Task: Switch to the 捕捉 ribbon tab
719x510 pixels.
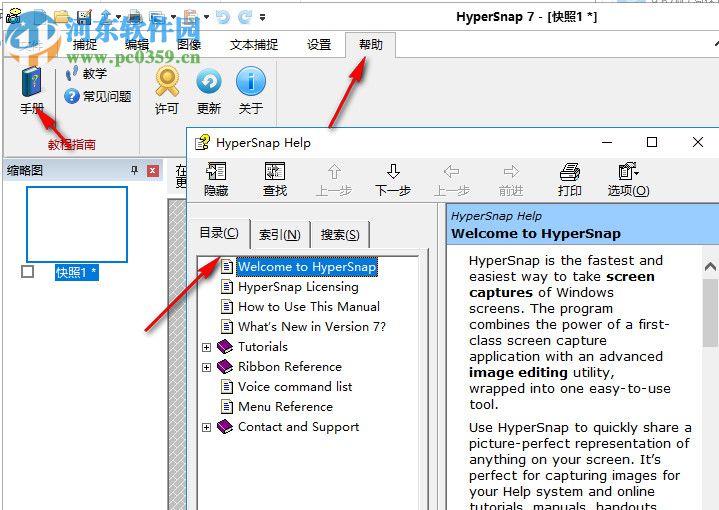Action: [85, 44]
